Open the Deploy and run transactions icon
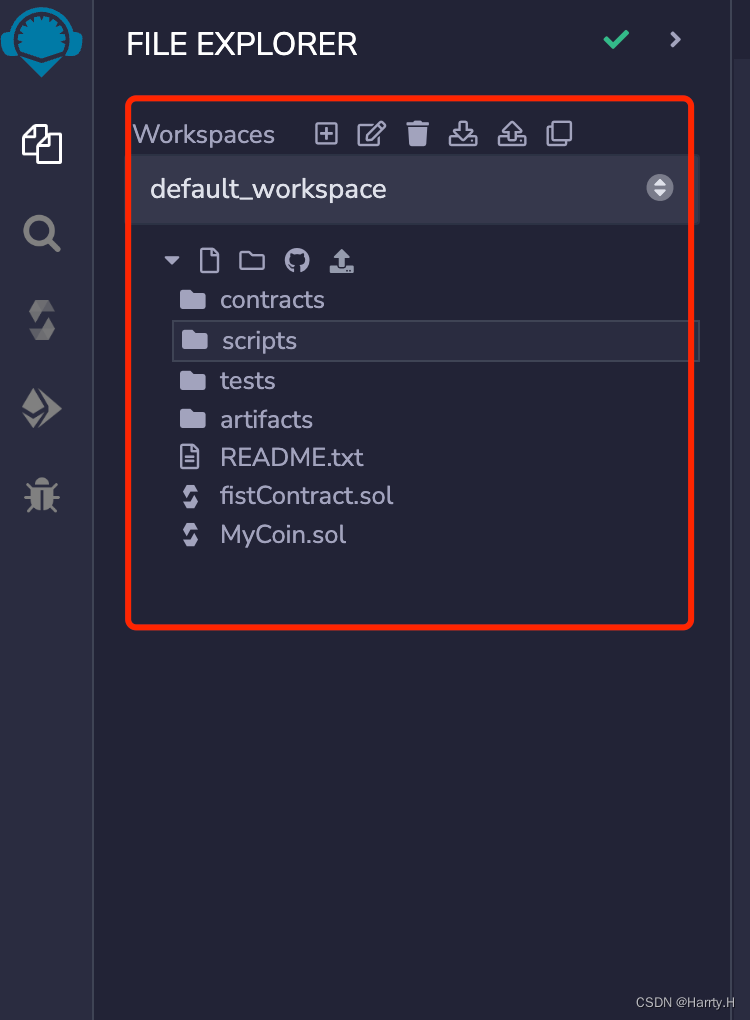Screen dimensions: 750x1020 coord(42,409)
